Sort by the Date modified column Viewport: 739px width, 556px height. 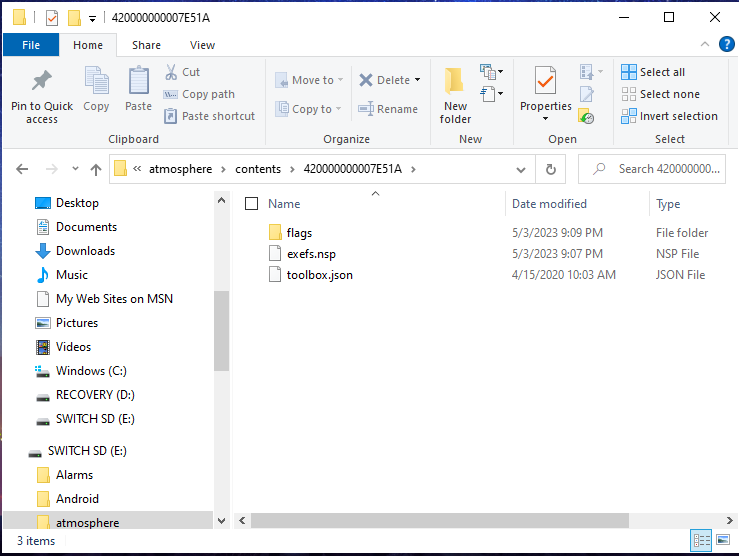[x=549, y=204]
